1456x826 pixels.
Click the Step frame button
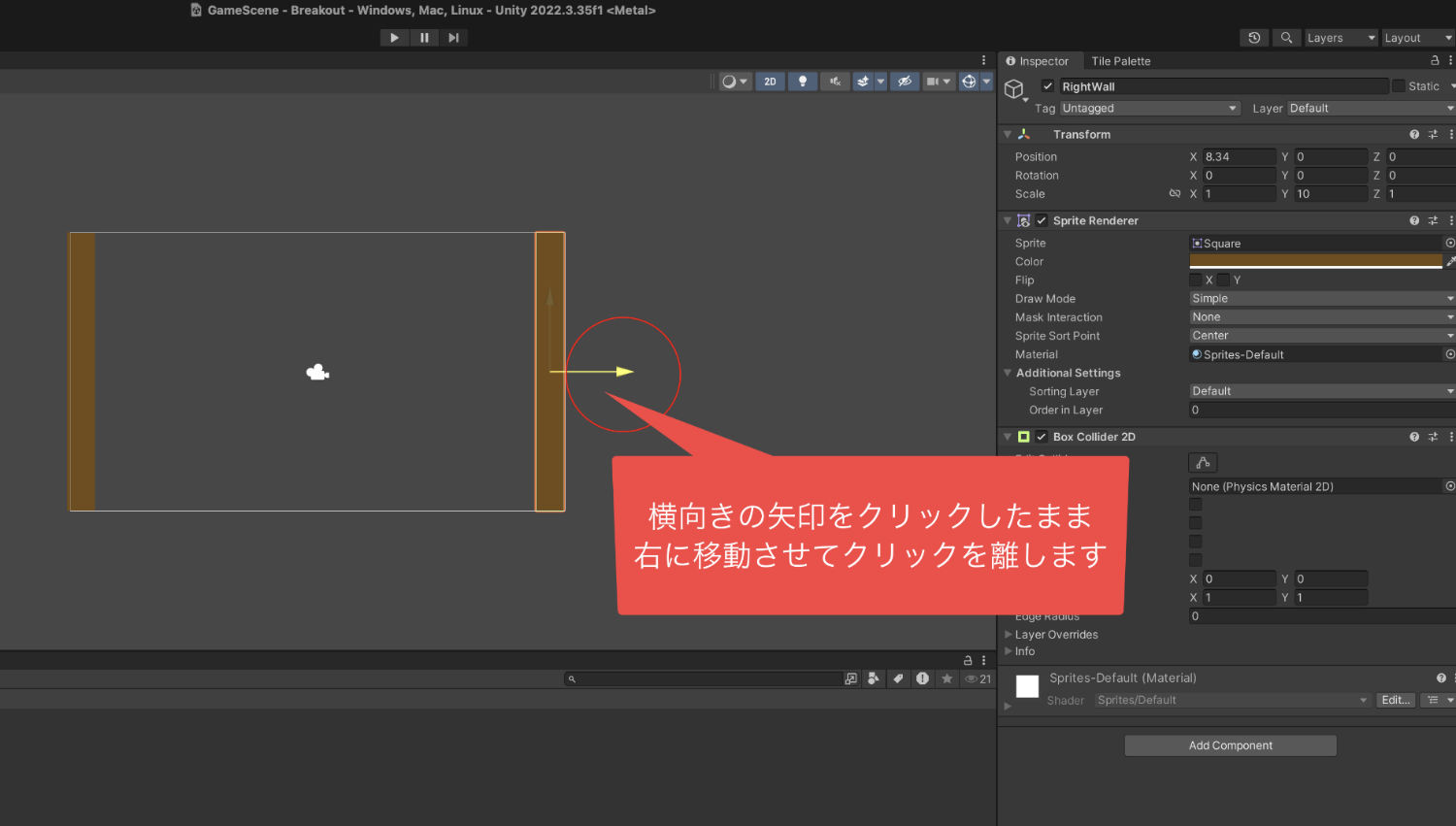click(x=453, y=38)
